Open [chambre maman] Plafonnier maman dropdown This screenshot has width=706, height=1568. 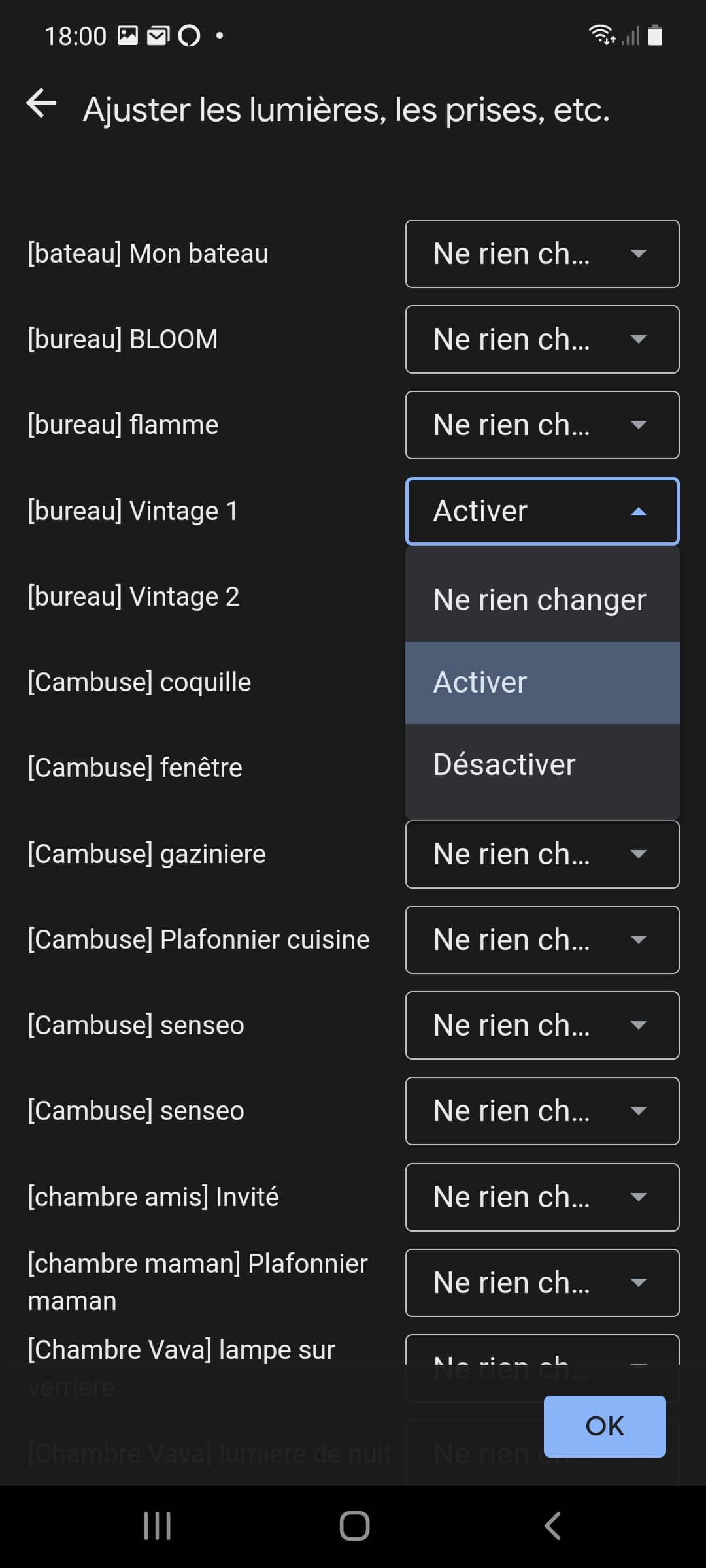coord(543,1282)
